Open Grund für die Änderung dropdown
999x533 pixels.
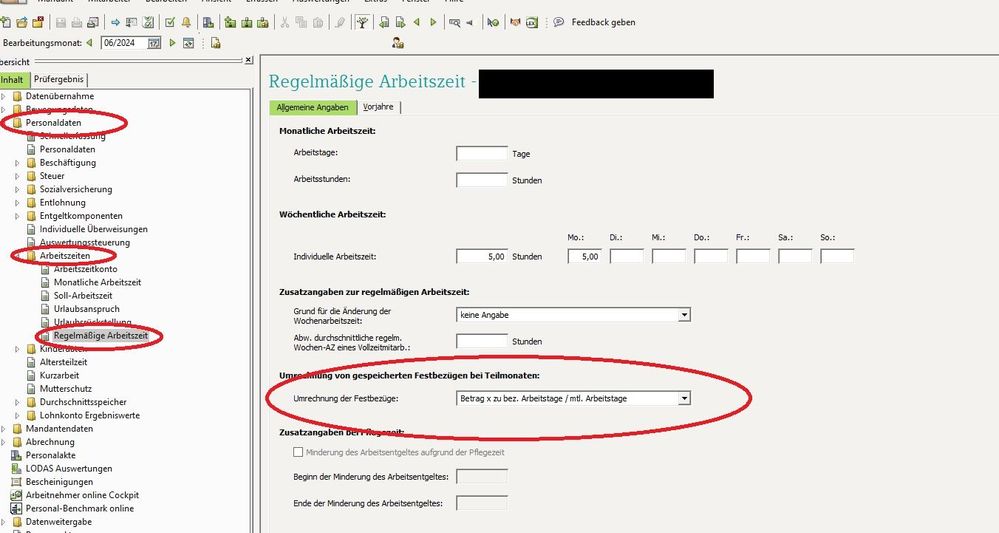point(684,315)
